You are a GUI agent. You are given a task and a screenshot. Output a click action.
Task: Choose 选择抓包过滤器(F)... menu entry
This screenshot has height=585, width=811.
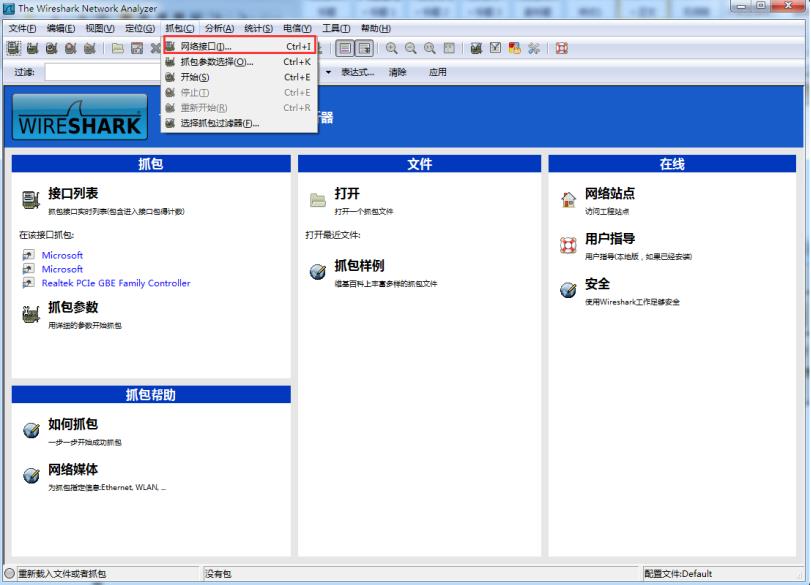tap(239, 123)
